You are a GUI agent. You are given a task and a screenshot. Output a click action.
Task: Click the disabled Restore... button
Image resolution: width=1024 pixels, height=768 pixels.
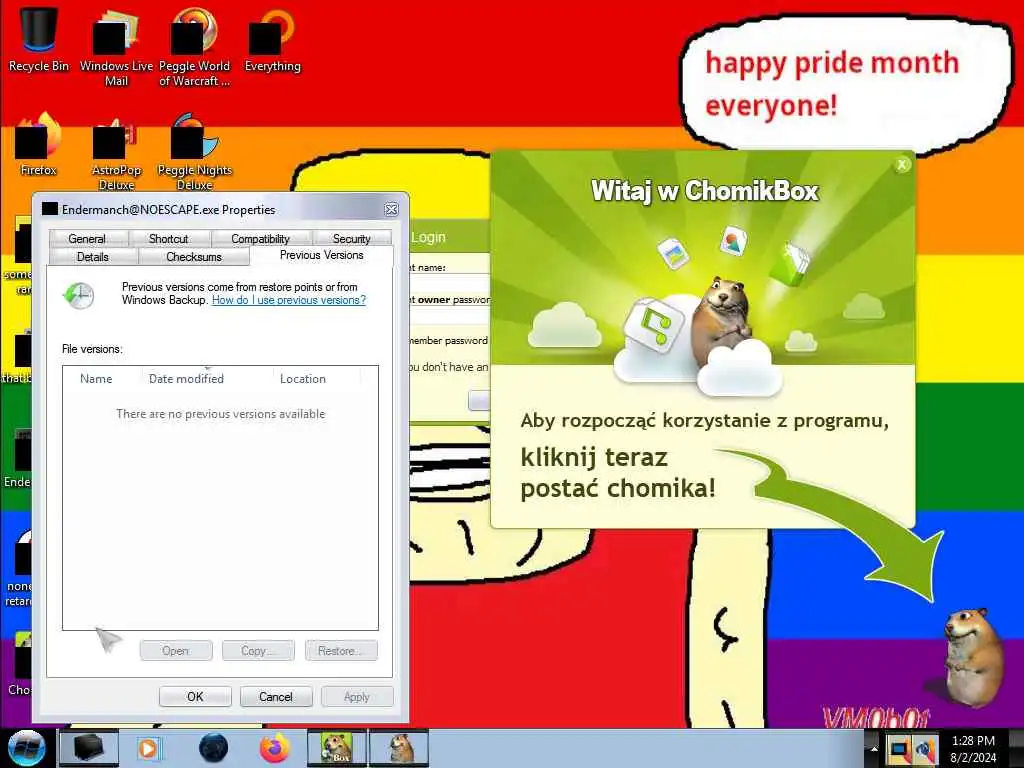341,651
